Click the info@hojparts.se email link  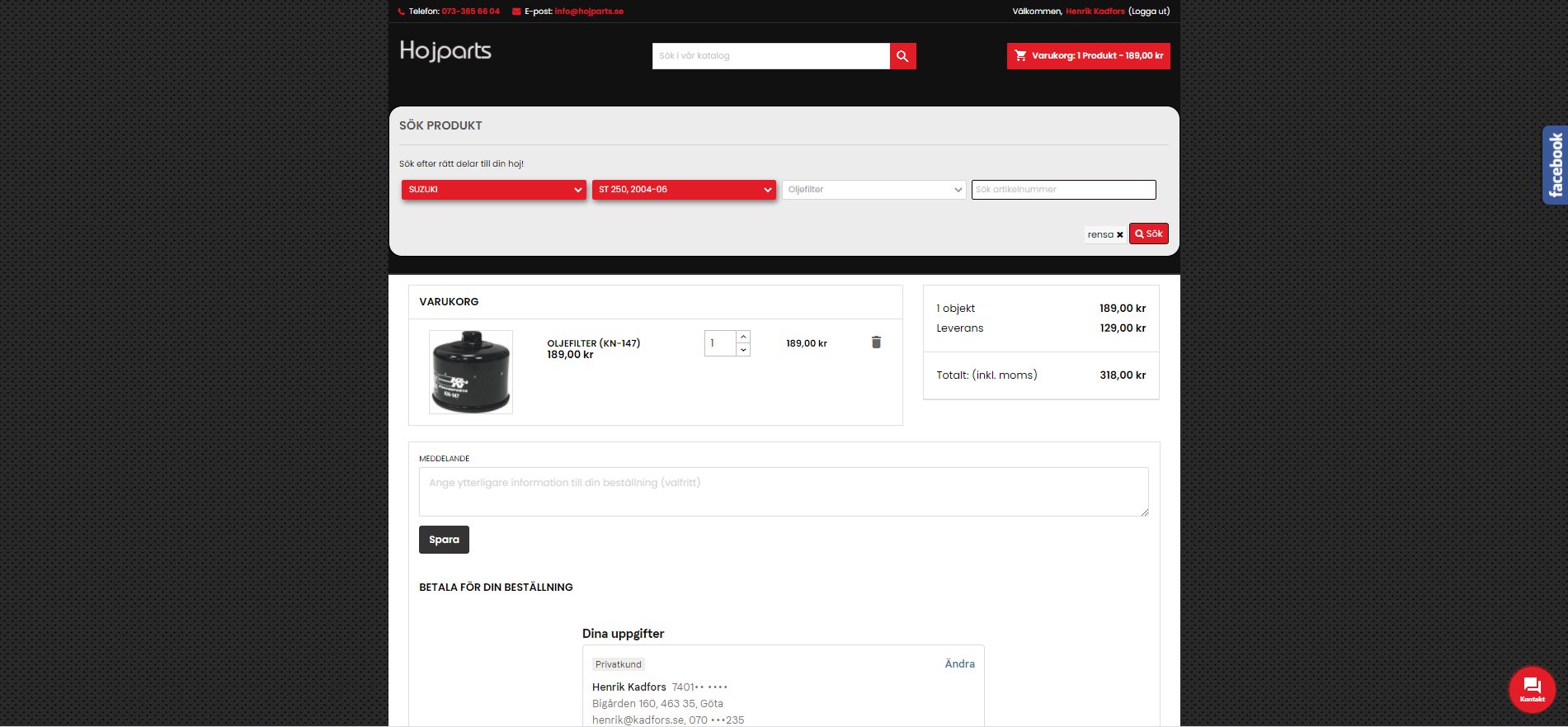[589, 12]
